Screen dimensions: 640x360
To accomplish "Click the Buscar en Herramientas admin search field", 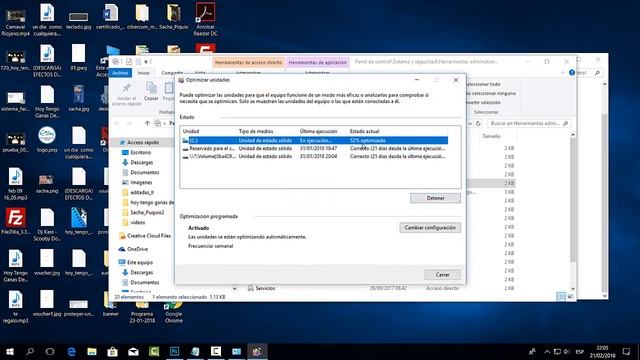I will (529, 123).
